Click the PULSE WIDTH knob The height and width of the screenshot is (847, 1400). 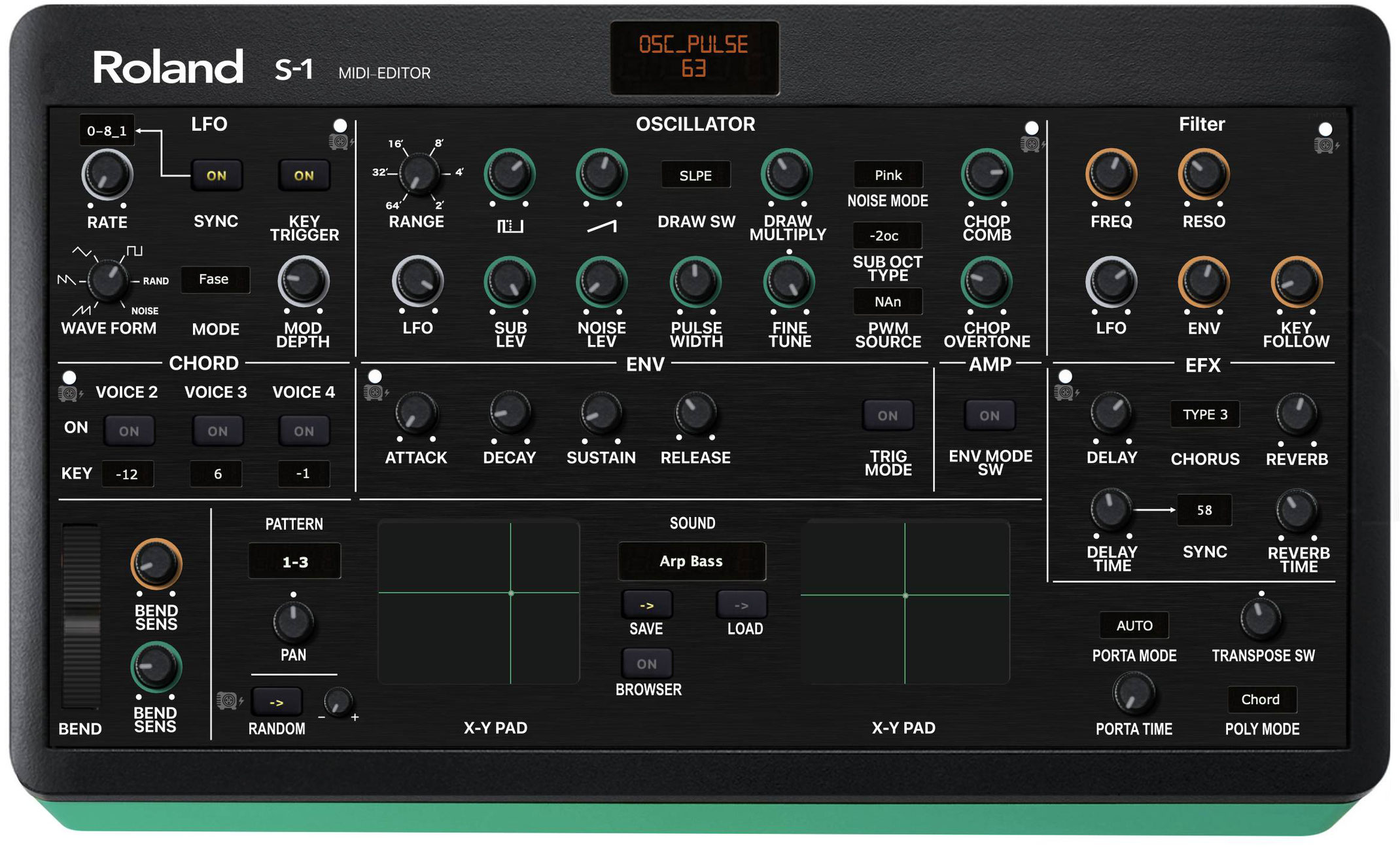click(x=695, y=282)
